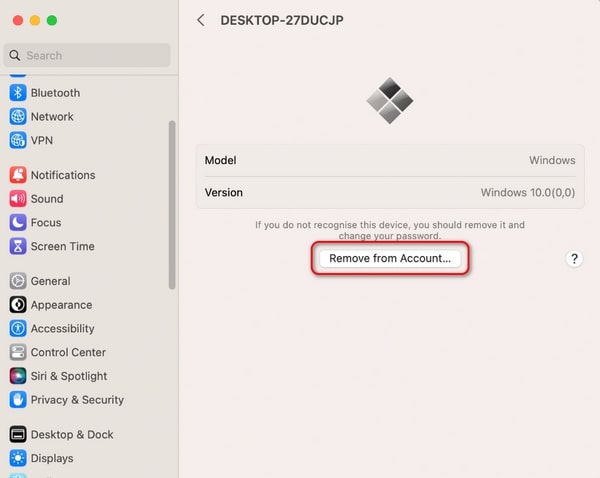Select Appearance label in the sidebar
The height and width of the screenshot is (478, 600).
click(62, 305)
